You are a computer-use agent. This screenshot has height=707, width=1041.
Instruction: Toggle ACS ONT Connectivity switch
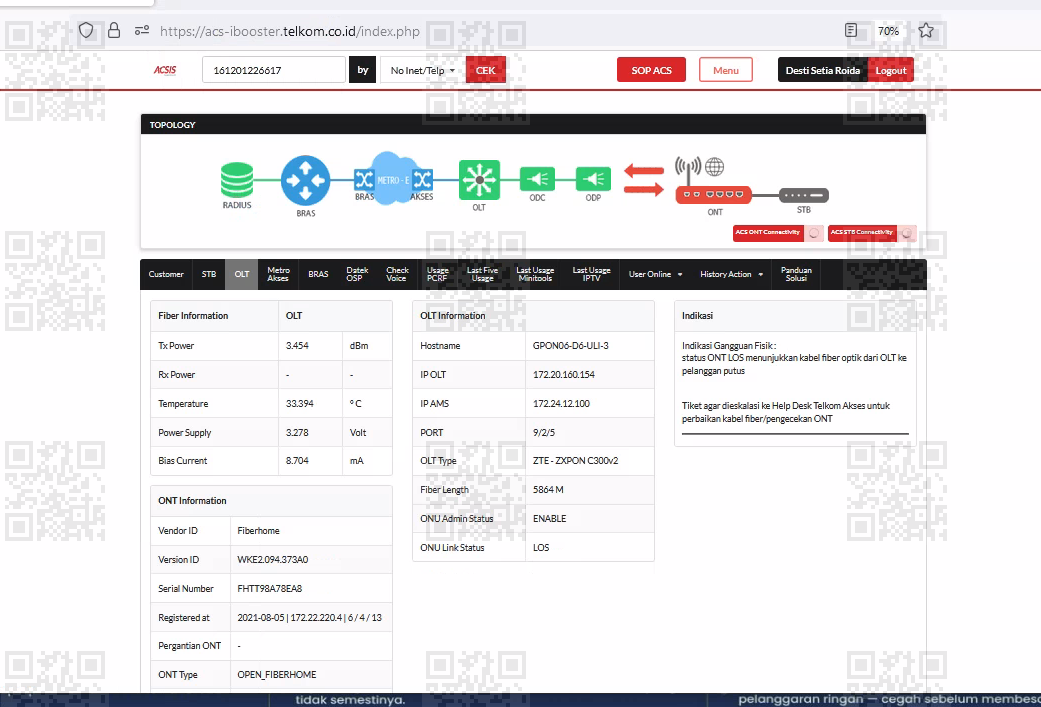(814, 233)
